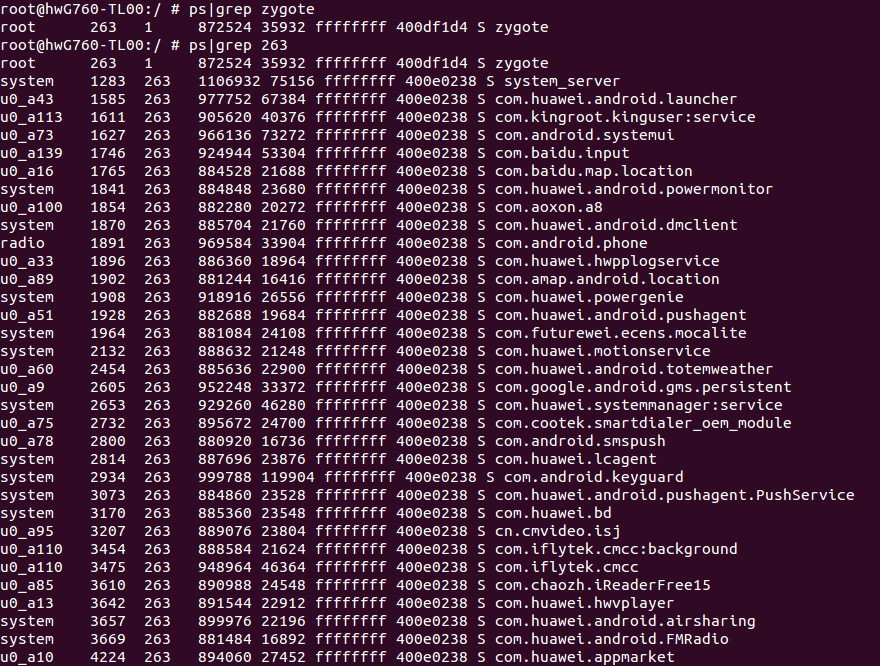Click the "radio" user name
880x666 pixels.
pos(23,243)
